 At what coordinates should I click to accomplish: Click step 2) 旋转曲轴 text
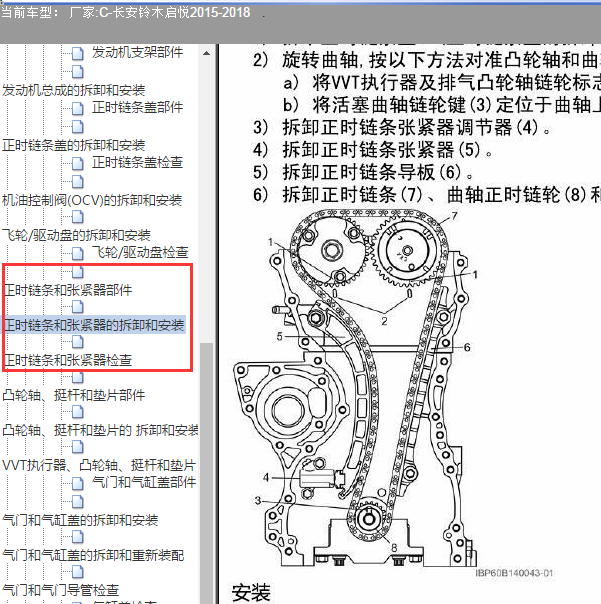click(x=426, y=60)
